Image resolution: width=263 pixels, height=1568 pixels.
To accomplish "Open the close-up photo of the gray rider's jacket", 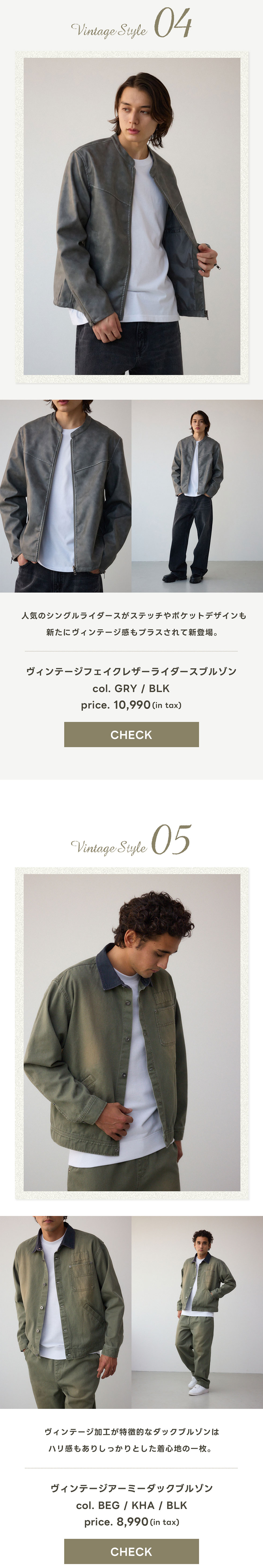I will (x=65, y=496).
